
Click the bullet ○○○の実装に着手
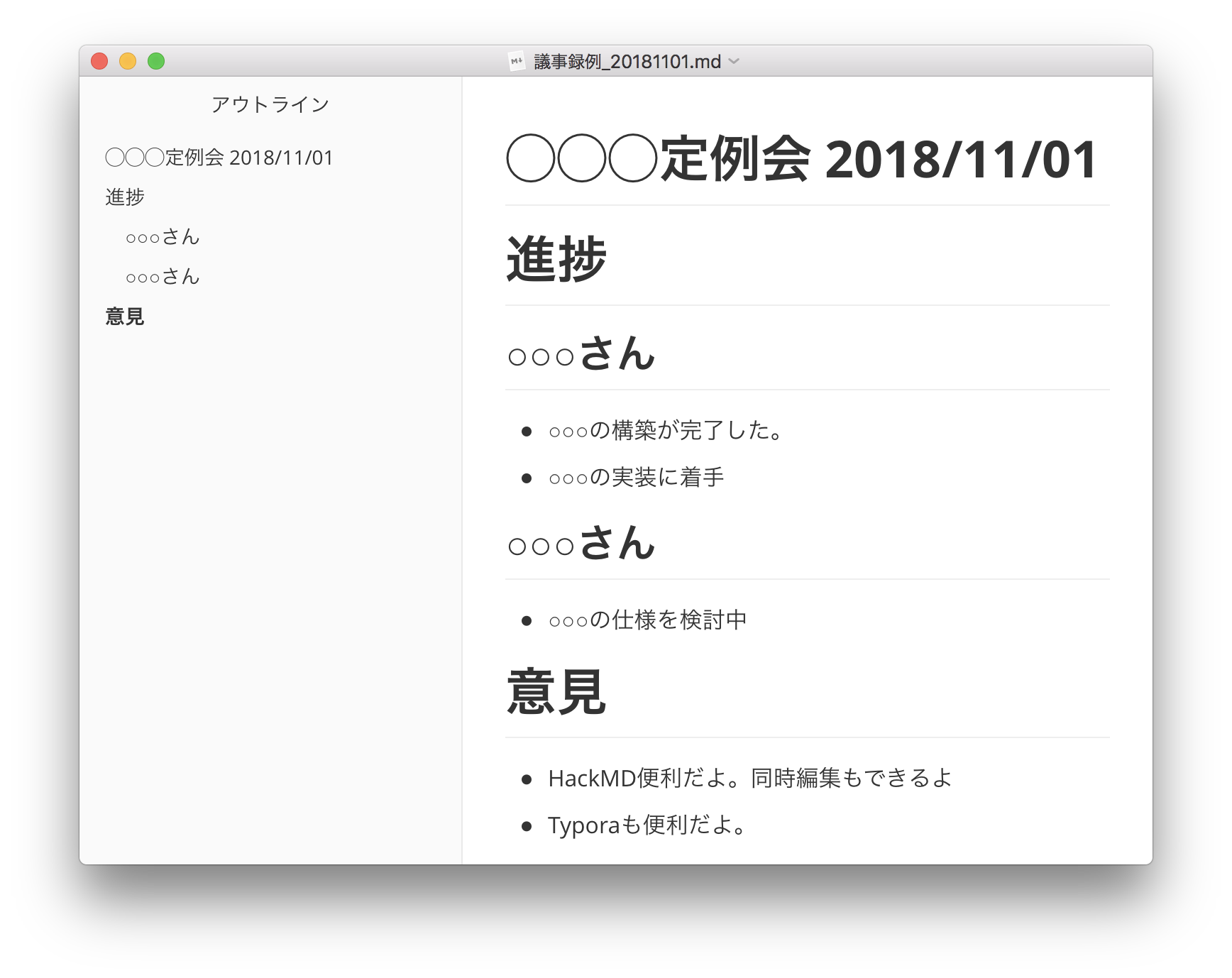pyautogui.click(x=635, y=478)
